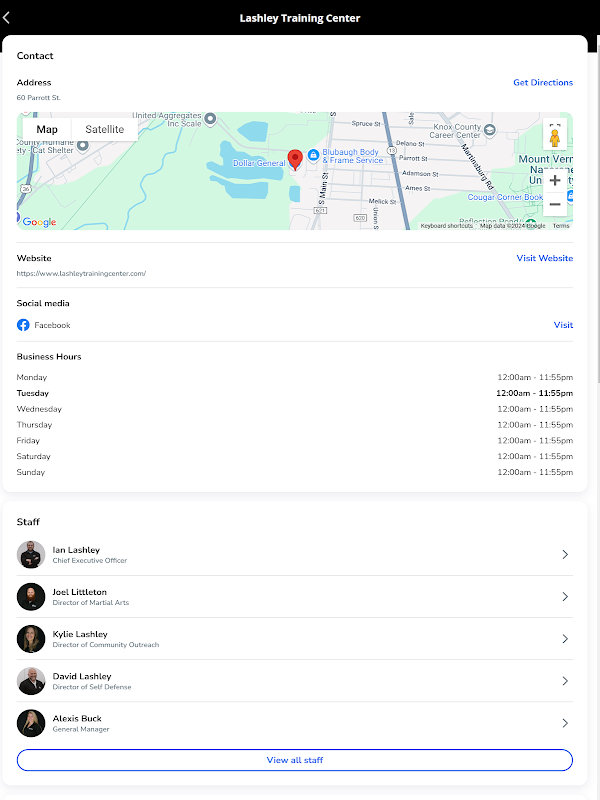This screenshot has height=800, width=600.
Task: Click Get Directions link
Action: pyautogui.click(x=543, y=83)
